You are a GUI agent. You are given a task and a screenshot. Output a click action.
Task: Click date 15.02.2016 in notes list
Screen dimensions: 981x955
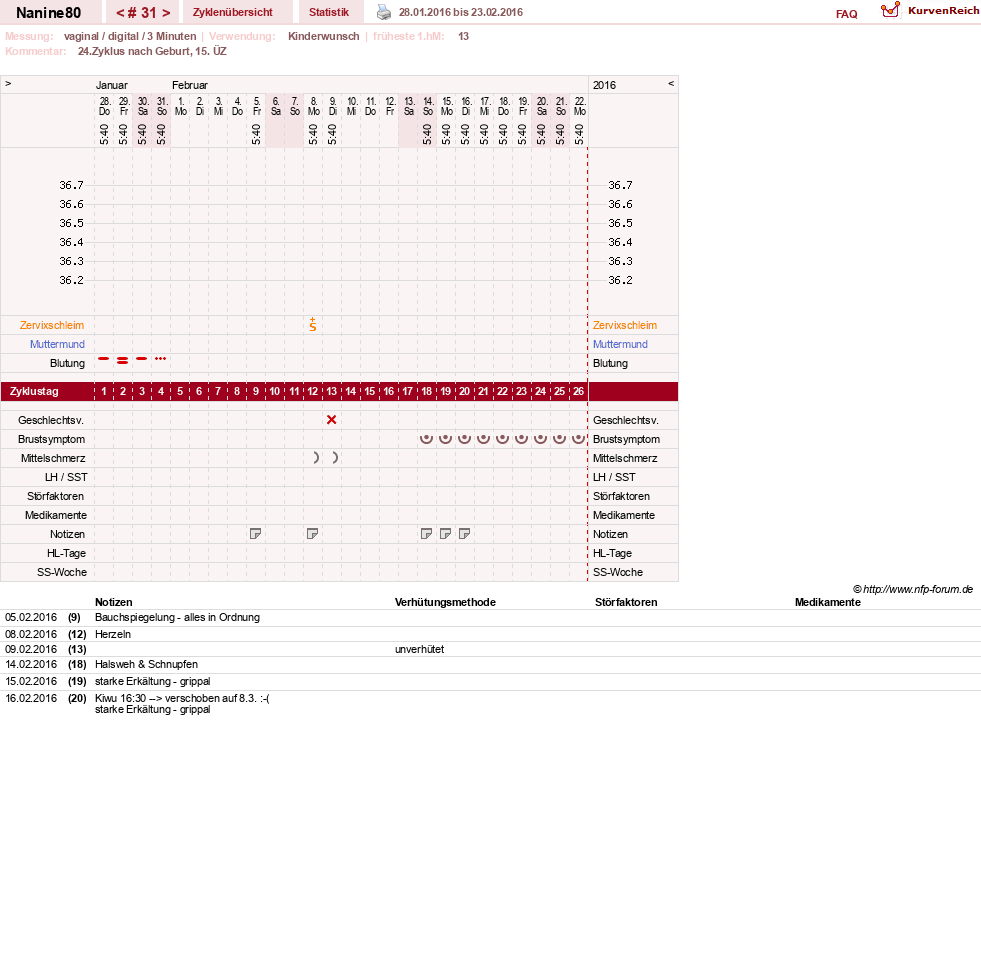click(x=31, y=681)
